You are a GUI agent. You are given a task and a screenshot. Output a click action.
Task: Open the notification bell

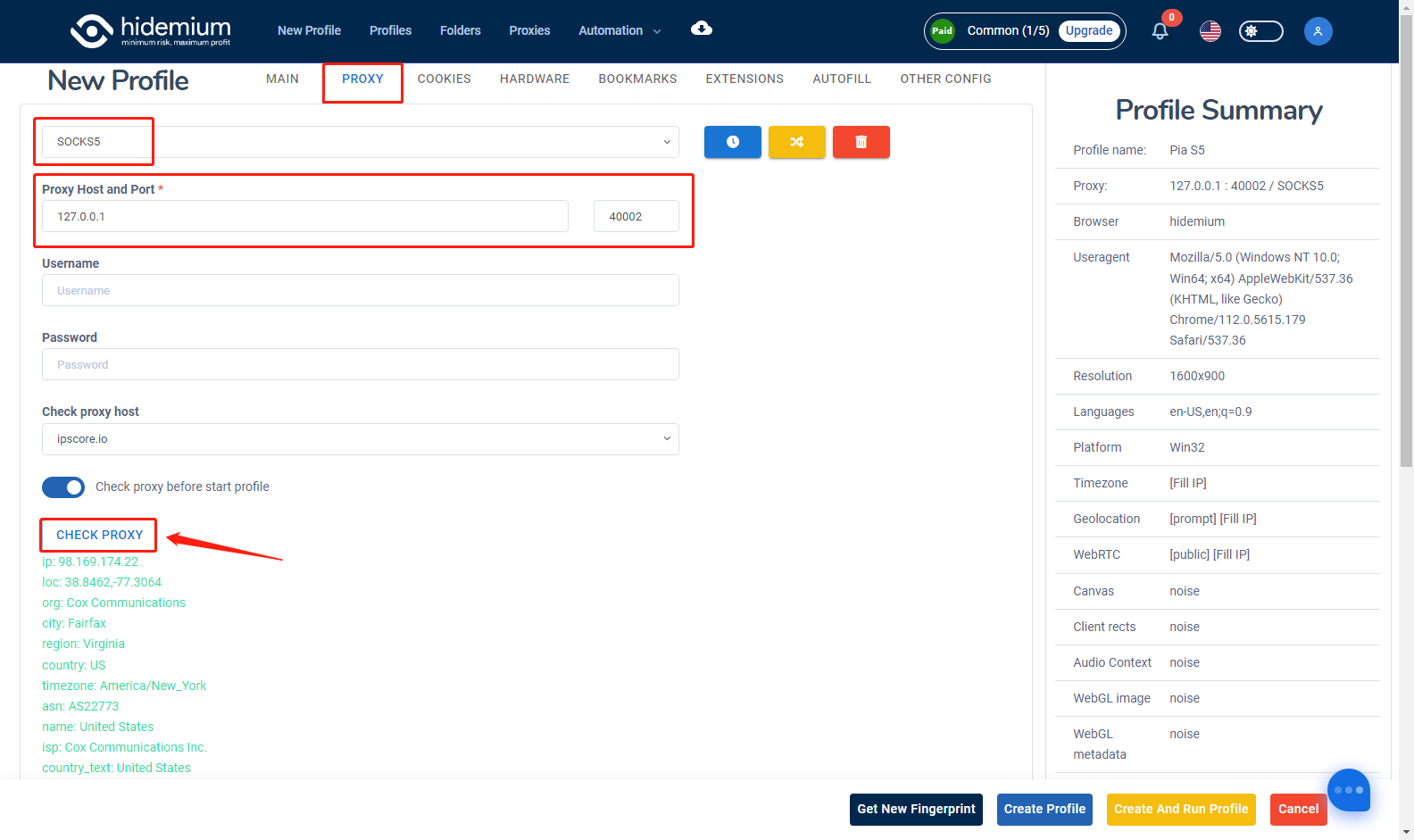[x=1160, y=31]
